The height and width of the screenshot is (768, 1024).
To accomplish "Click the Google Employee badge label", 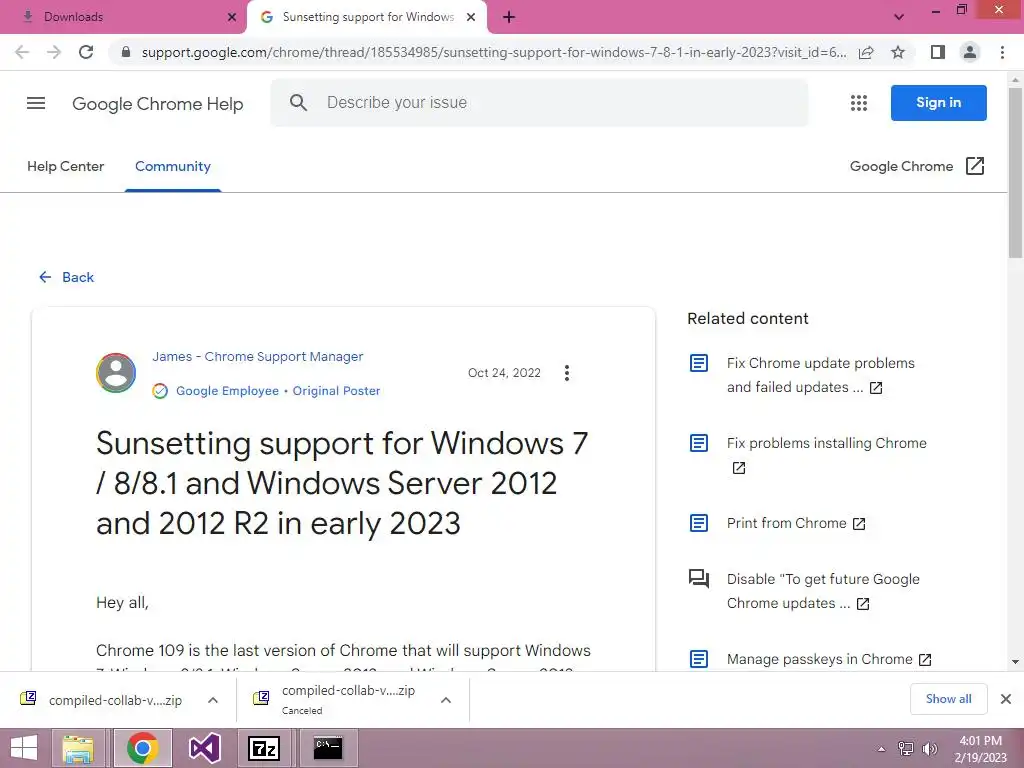I will pos(227,391).
